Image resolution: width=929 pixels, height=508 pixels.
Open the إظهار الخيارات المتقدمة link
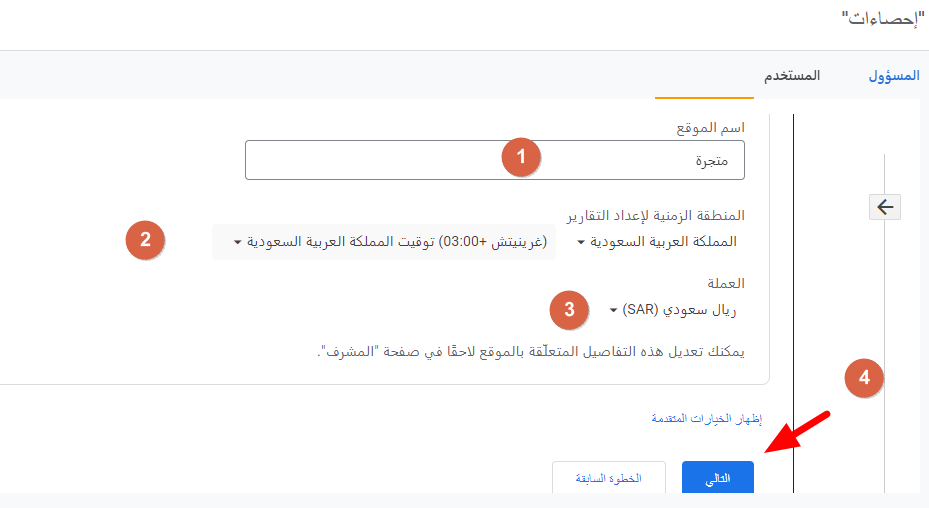point(707,418)
